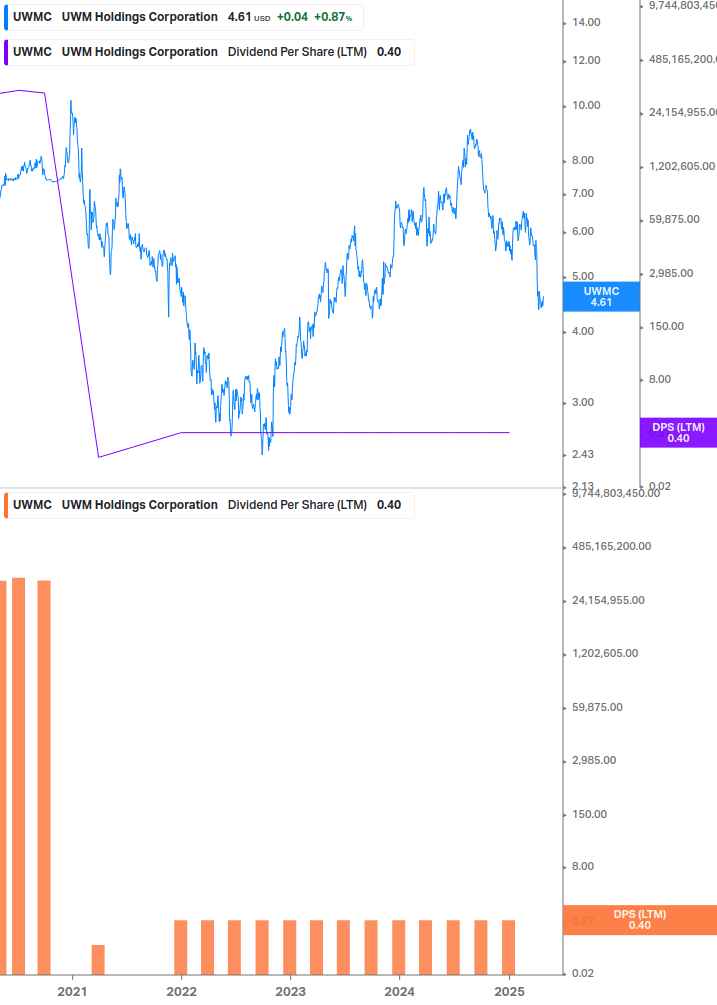
Task: Click the UWMC price legend at top
Action: (x=184, y=17)
